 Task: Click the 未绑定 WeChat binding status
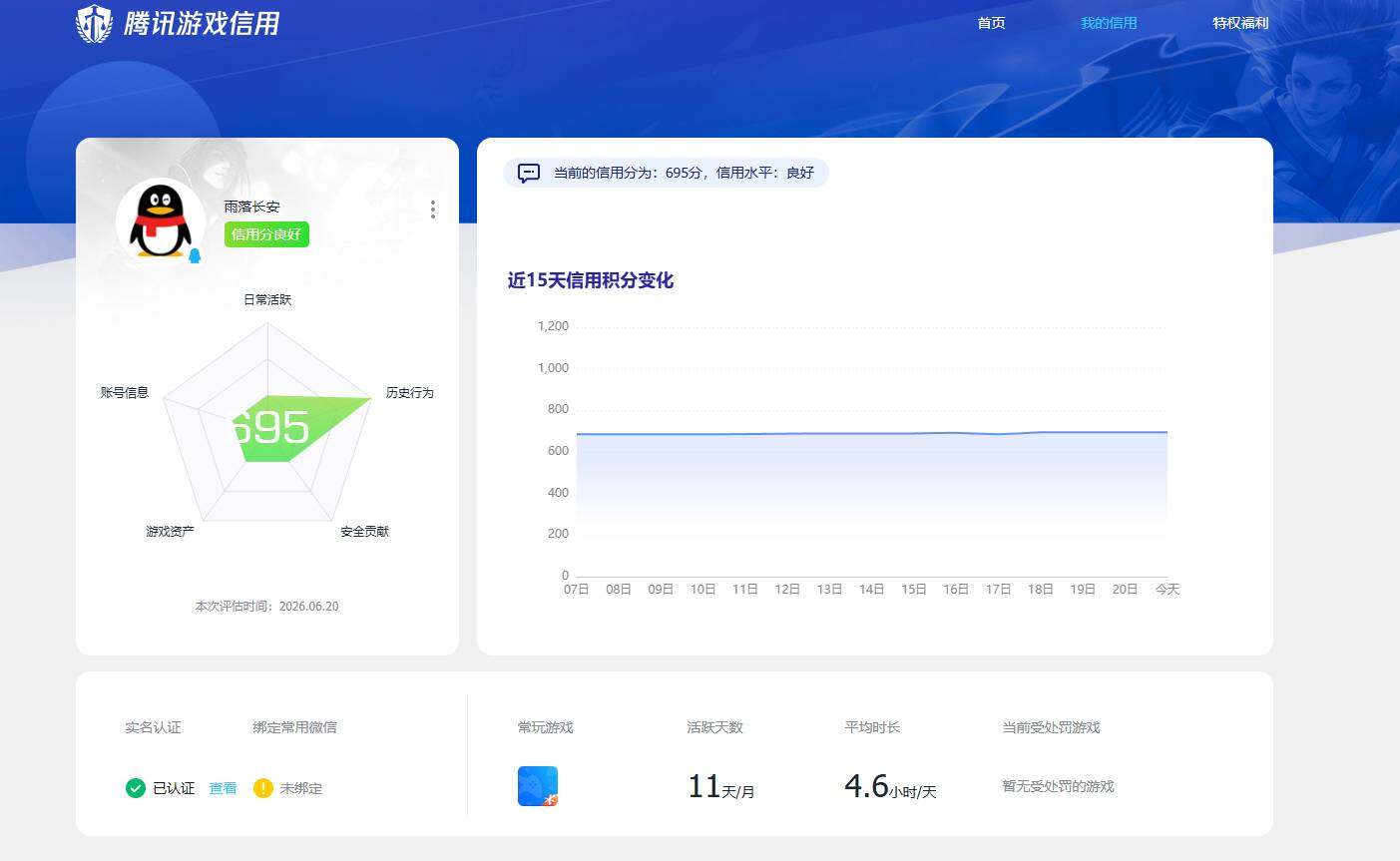(x=301, y=788)
